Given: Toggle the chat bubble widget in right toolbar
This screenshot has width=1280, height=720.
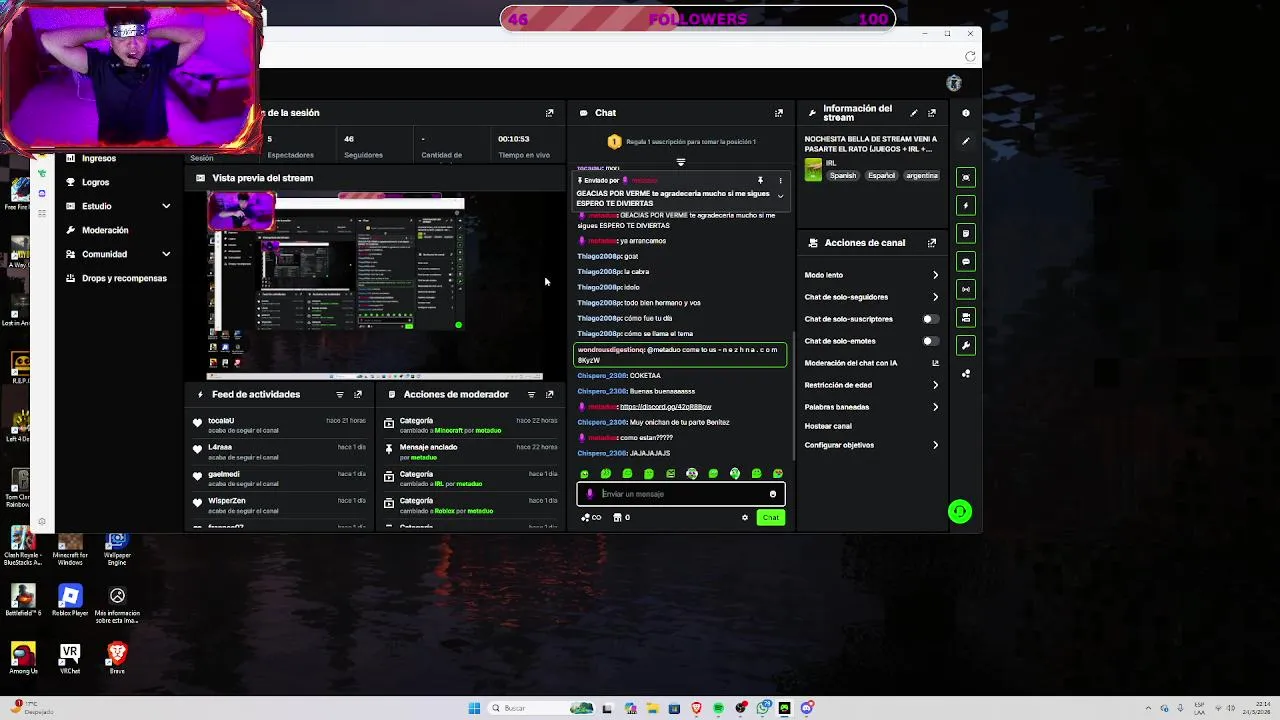Looking at the screenshot, I should pos(965,261).
